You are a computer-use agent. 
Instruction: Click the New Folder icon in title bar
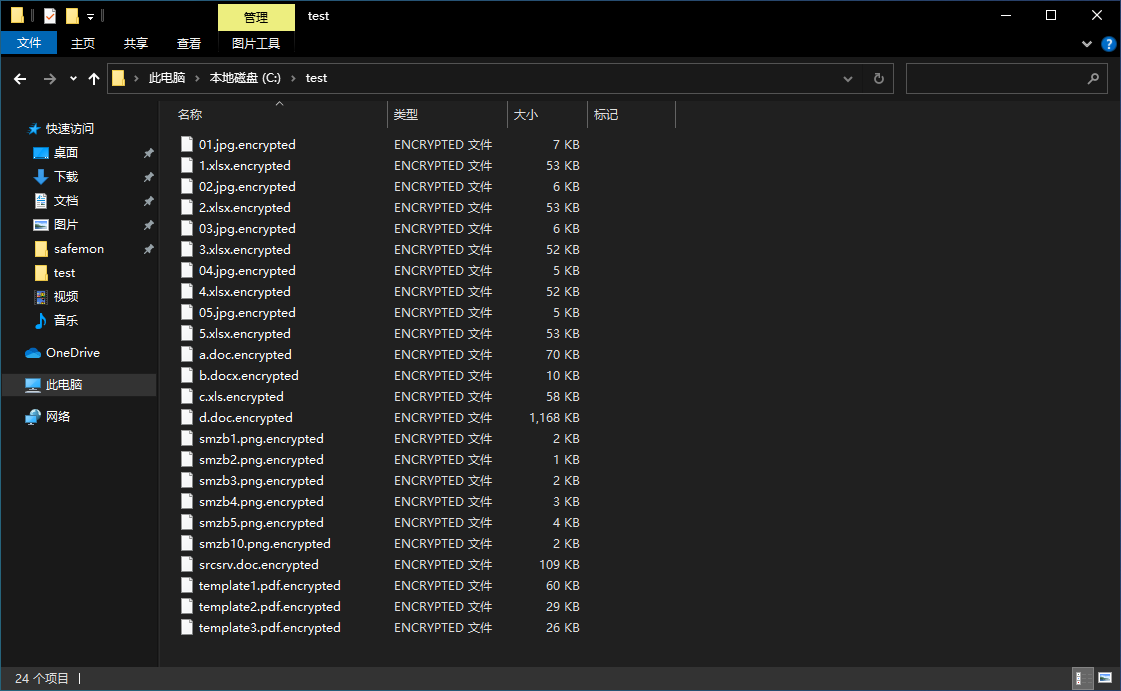72,16
